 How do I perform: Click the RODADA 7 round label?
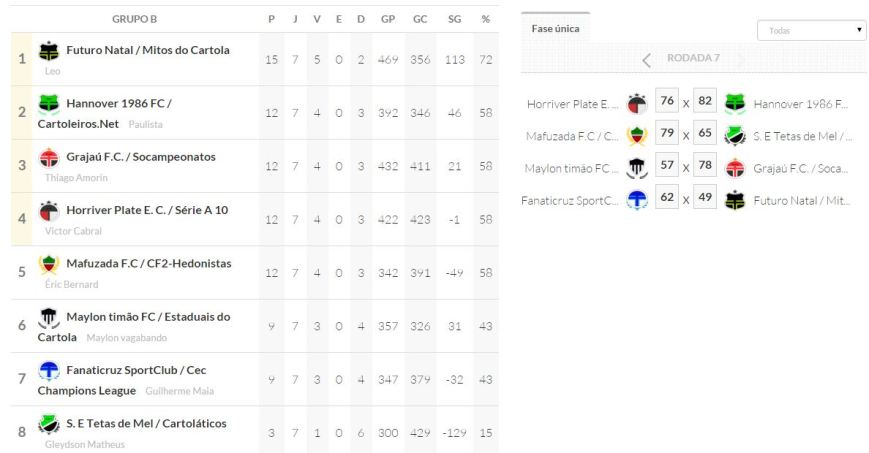coord(693,58)
